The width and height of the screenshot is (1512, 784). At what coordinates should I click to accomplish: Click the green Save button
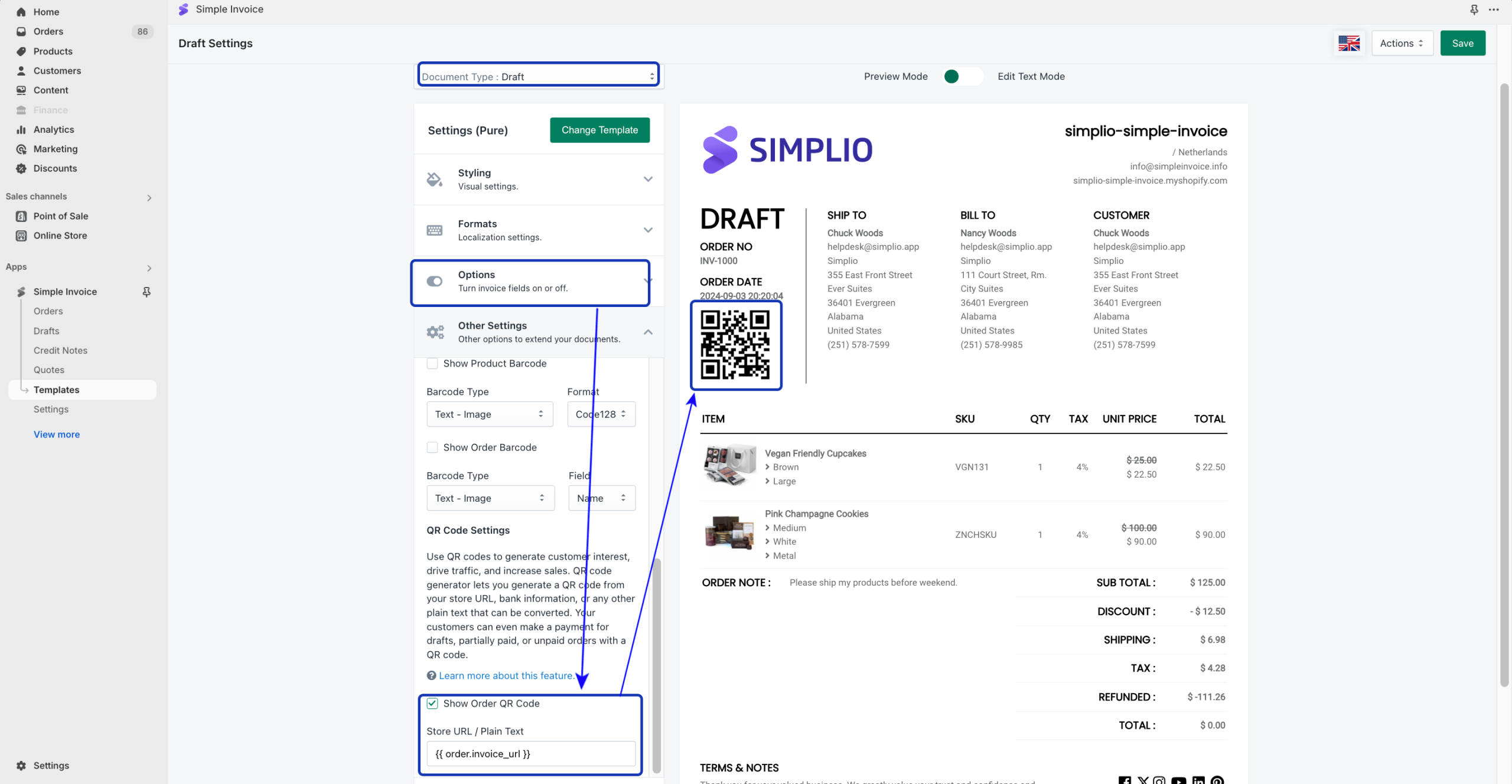coord(1462,43)
